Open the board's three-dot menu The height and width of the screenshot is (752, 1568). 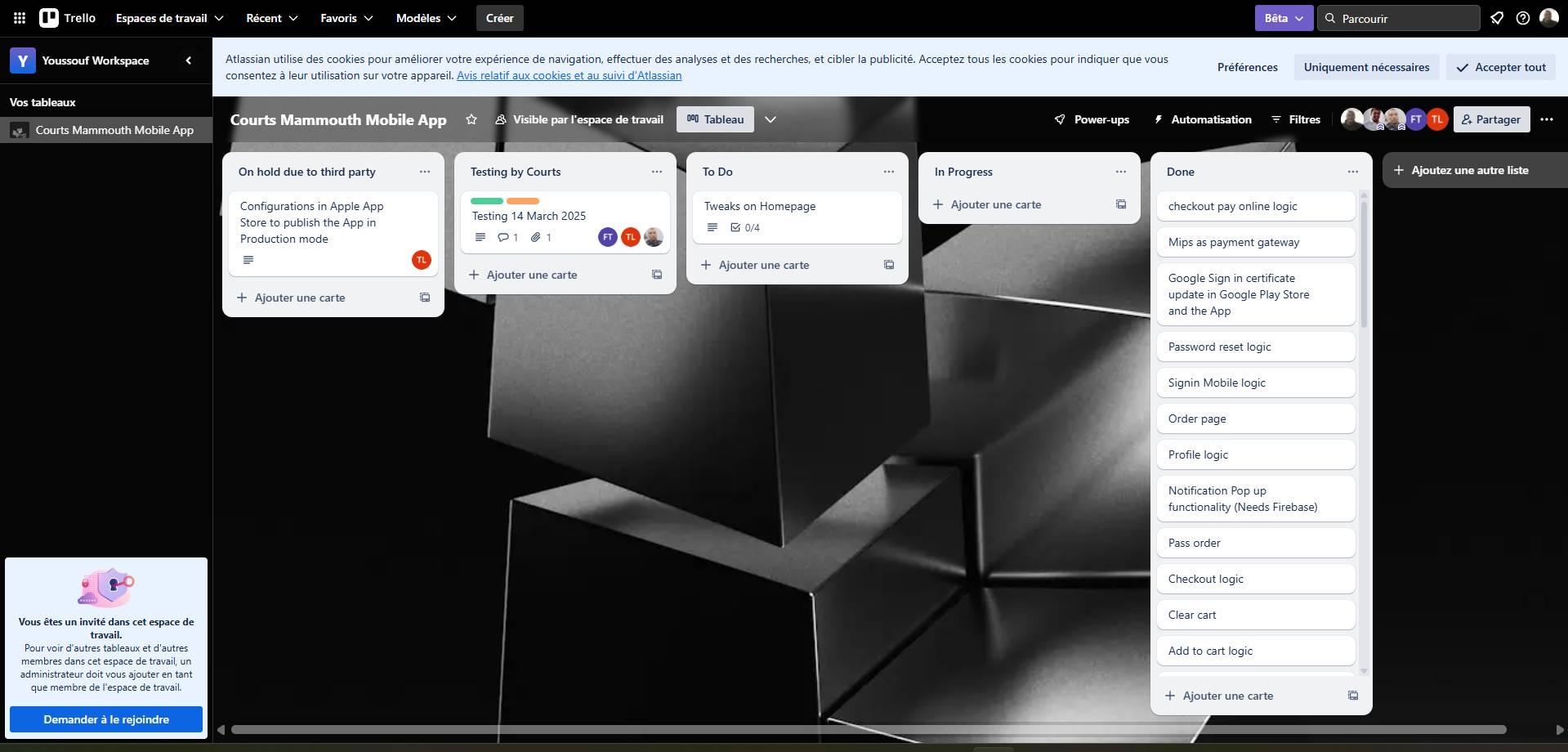point(1547,119)
